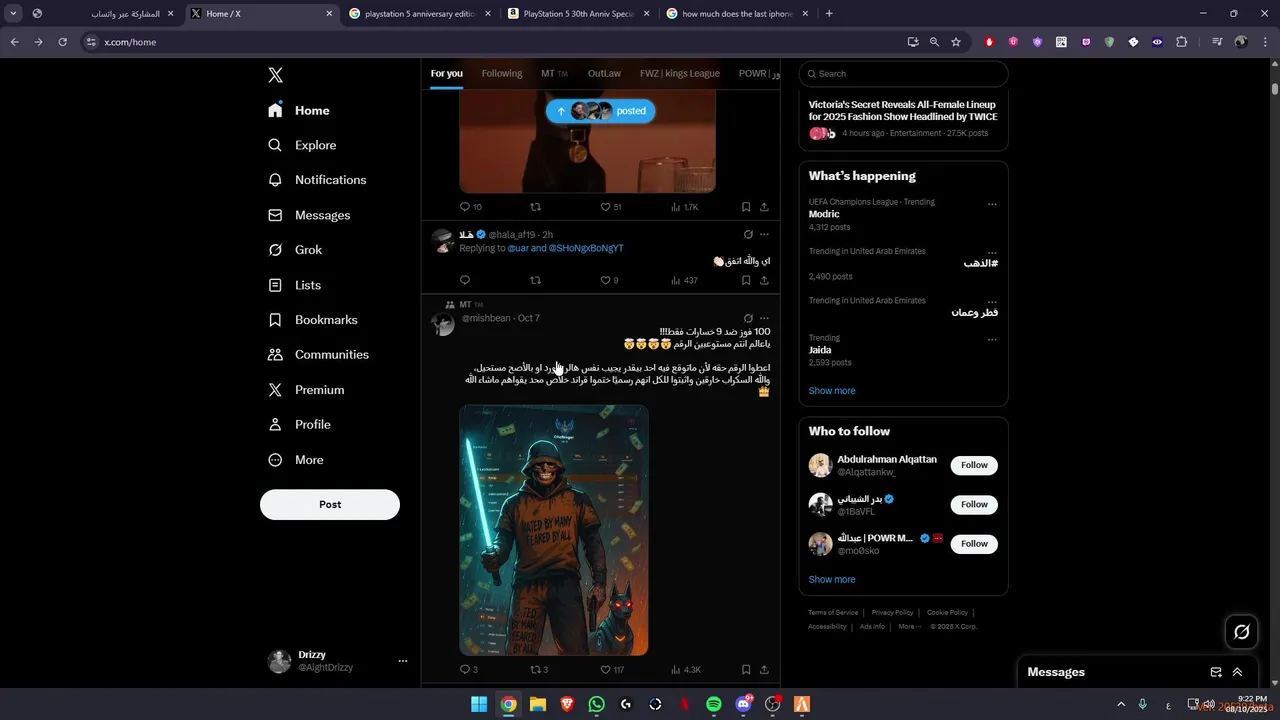Open the Victoria's Secret news story
Screen dimensions: 1280x720
coord(903,120)
